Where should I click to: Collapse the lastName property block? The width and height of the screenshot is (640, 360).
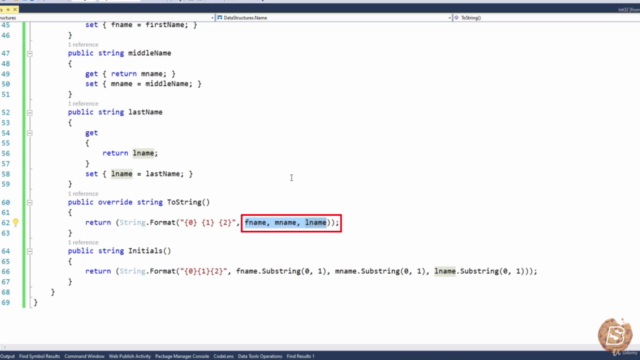(x=30, y=112)
